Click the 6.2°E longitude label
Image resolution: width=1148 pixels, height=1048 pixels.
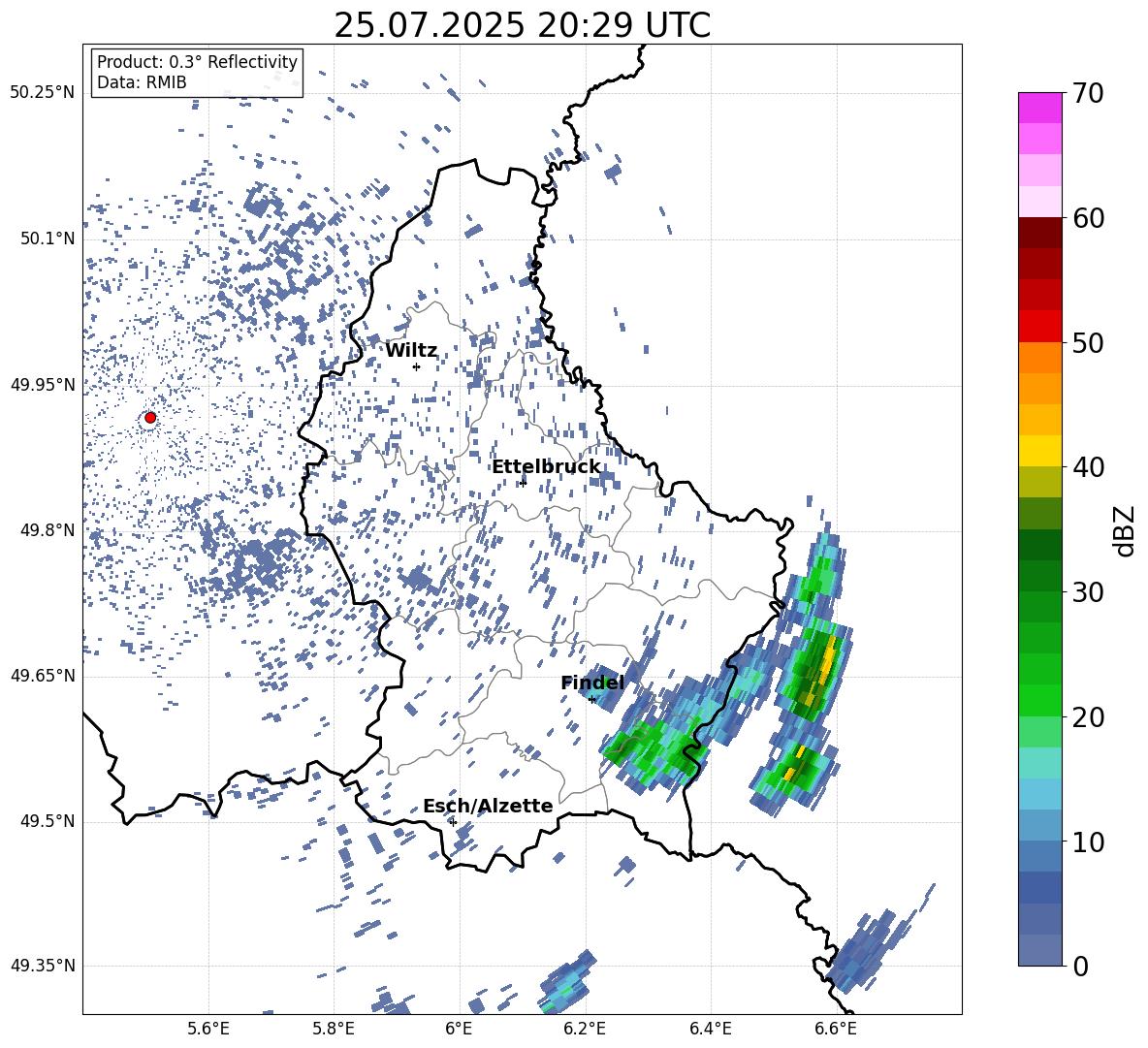[585, 1029]
